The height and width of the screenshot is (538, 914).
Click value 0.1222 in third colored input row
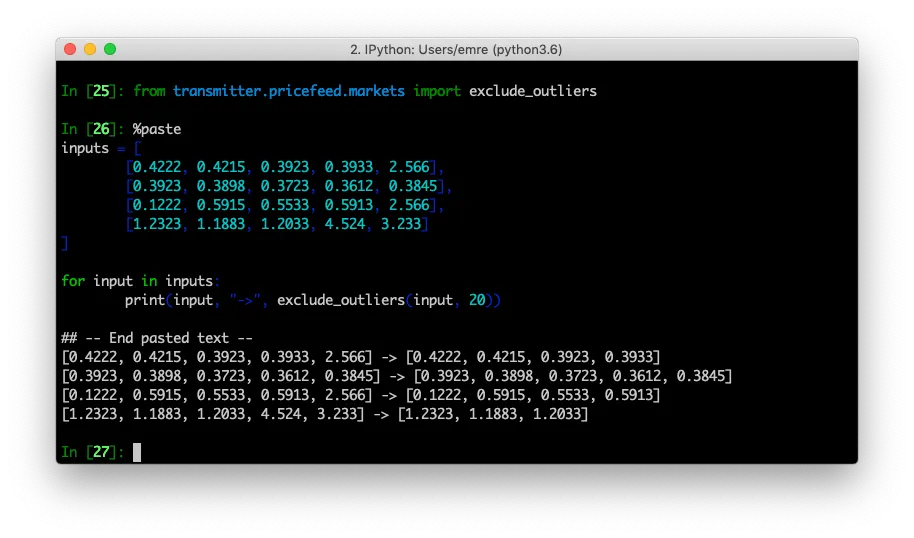(157, 205)
